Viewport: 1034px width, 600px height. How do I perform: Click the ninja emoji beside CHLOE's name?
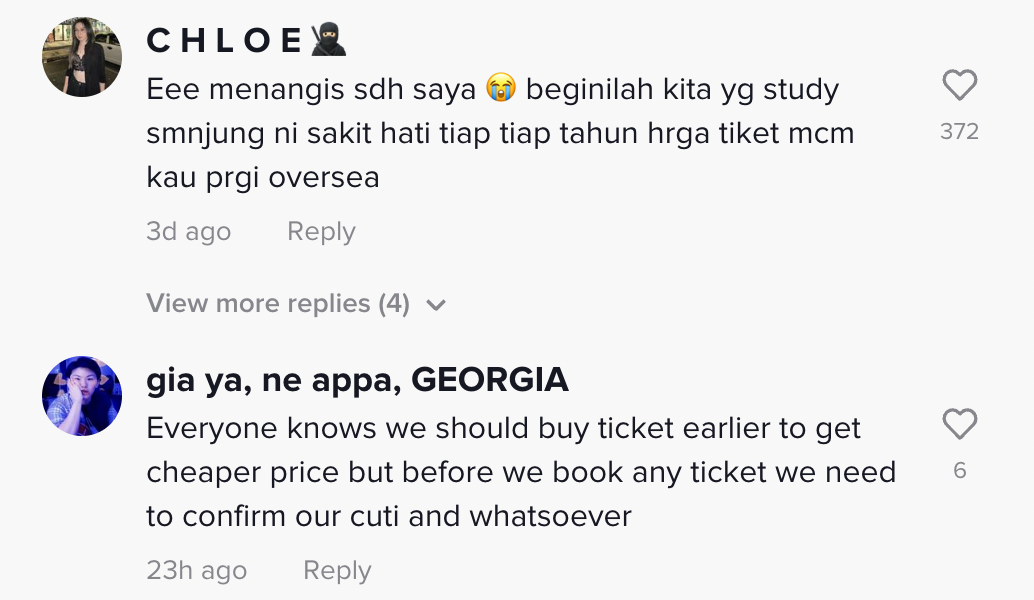pyautogui.click(x=328, y=41)
